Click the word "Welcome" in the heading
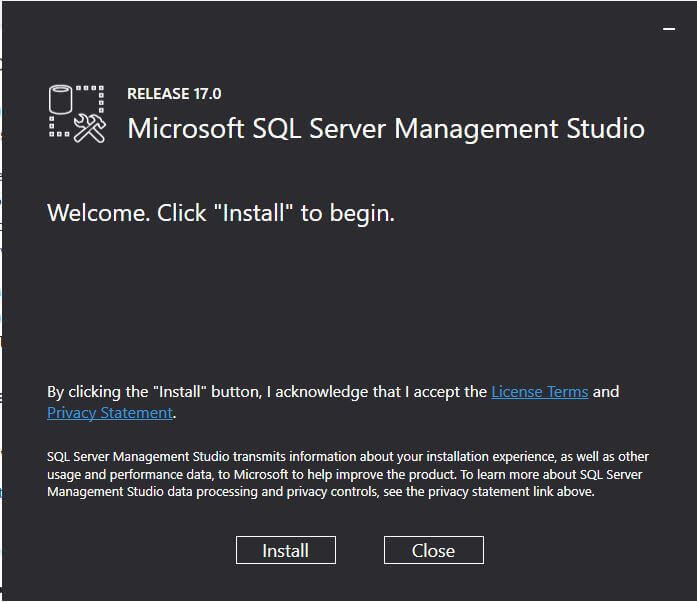 click(x=95, y=213)
